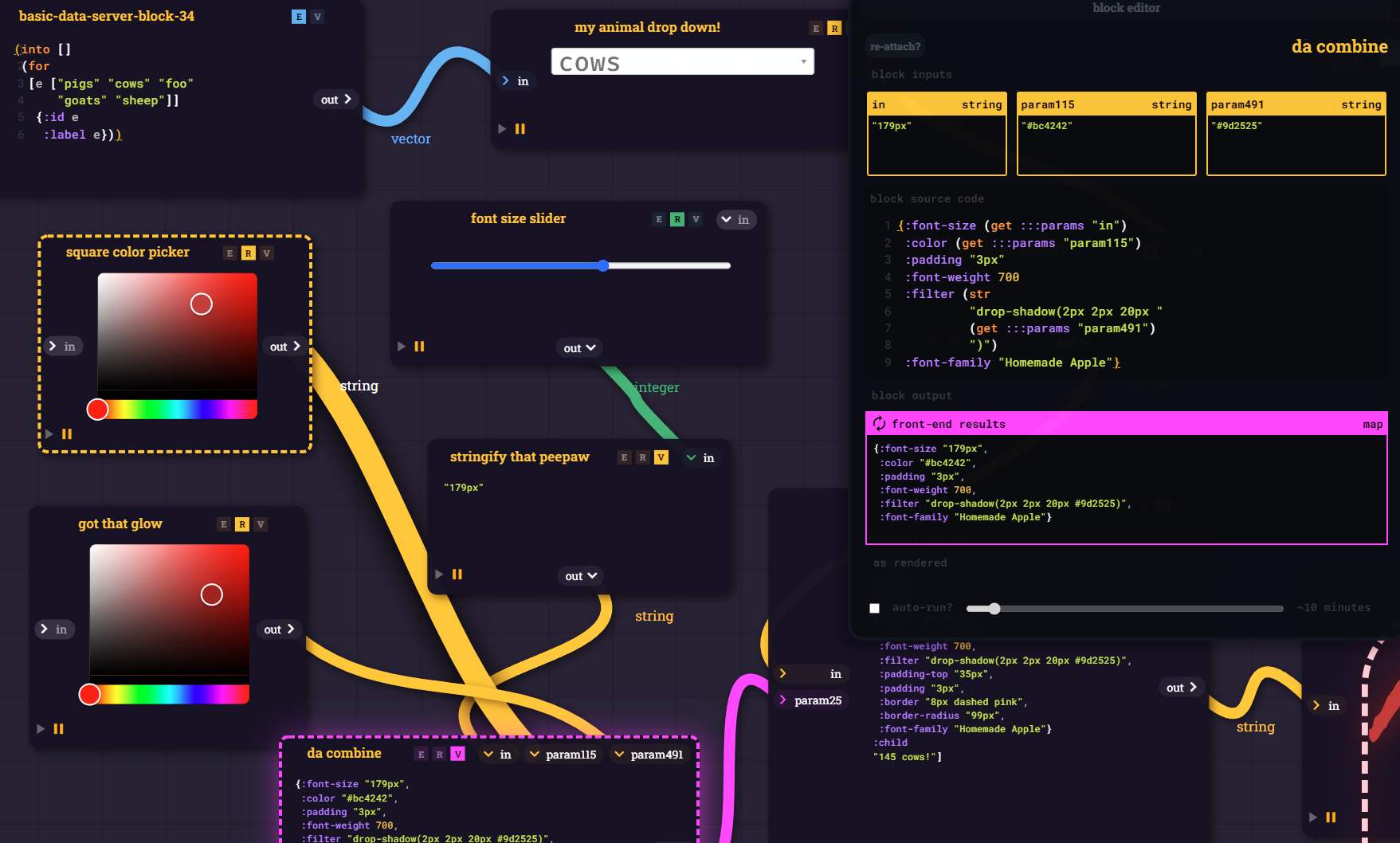Toggle V badge on font size slider block
Screen dimensions: 1400x843
[696, 219]
